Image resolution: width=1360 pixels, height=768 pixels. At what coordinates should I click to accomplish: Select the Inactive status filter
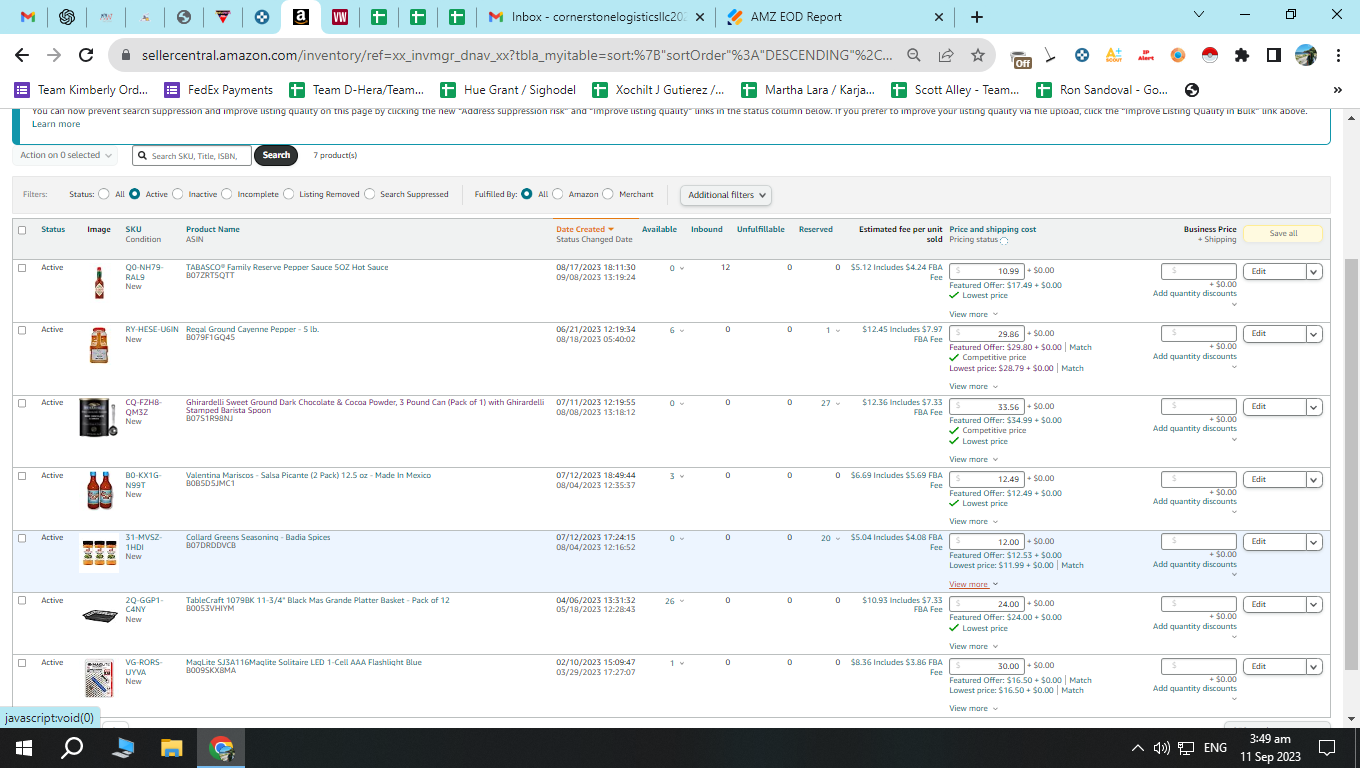pos(178,194)
